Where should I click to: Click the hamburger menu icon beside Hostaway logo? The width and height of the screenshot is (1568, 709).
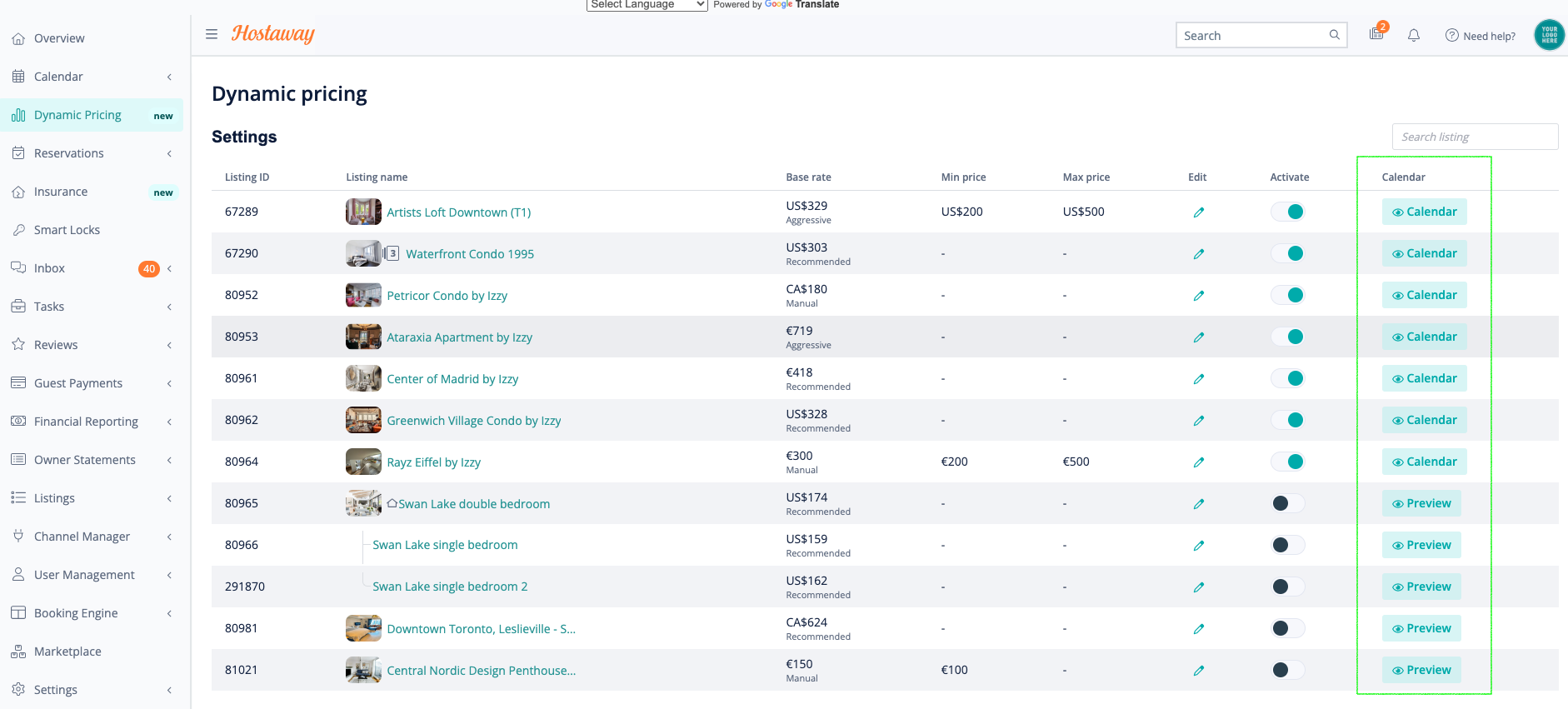[x=212, y=34]
